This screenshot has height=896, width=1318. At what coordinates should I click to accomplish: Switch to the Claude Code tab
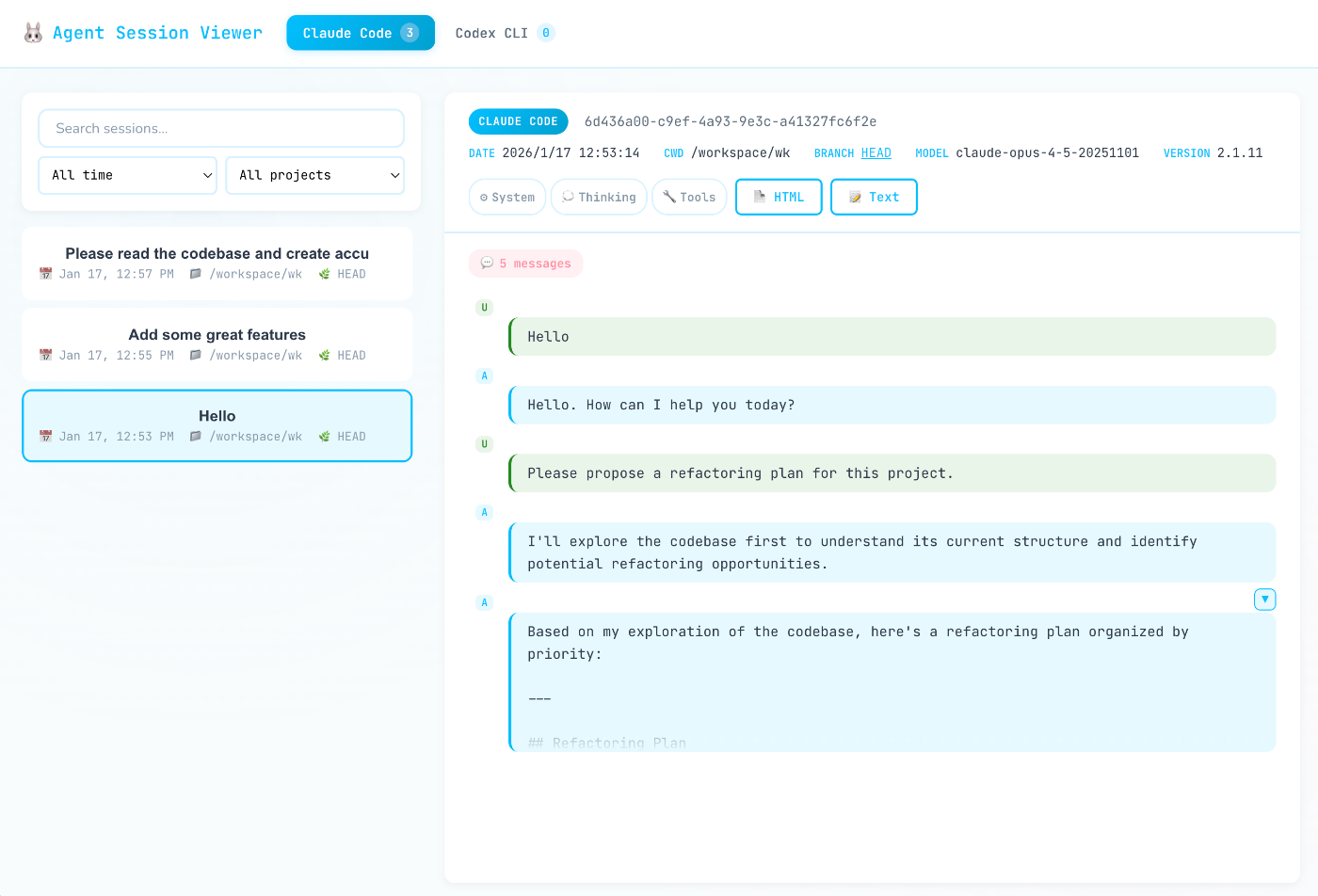(361, 33)
